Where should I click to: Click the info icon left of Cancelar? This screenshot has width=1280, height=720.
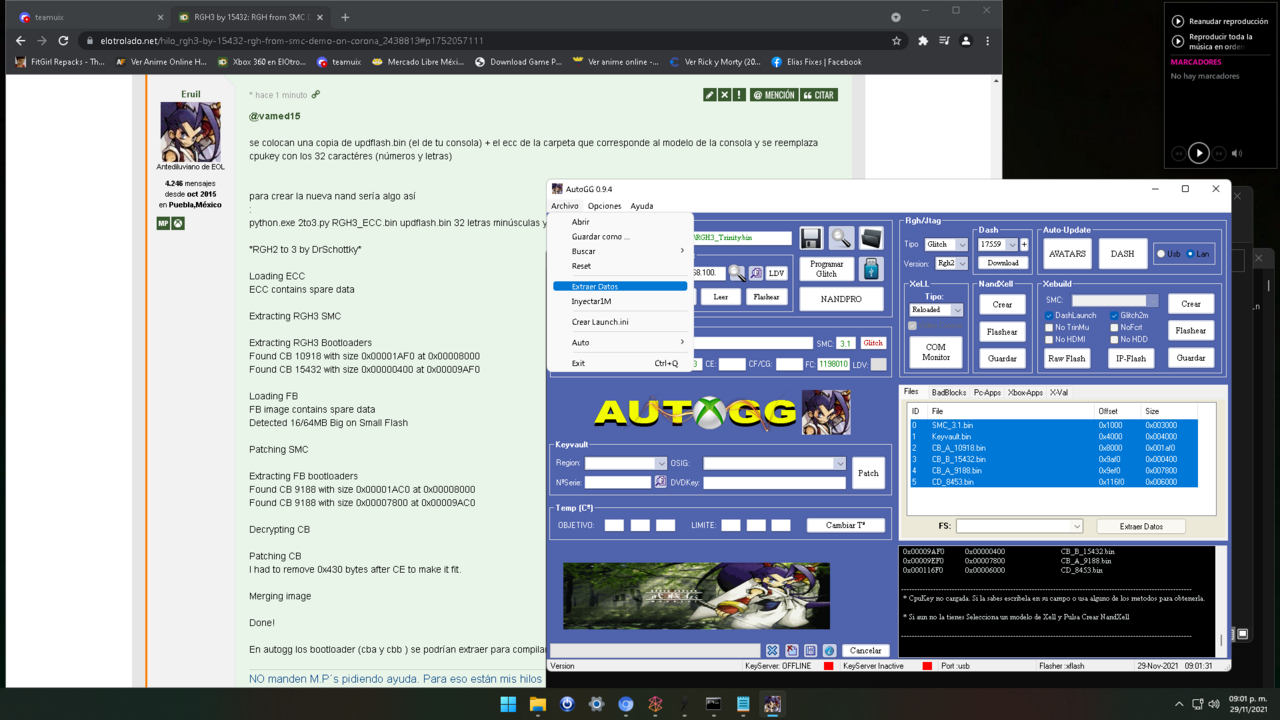(829, 650)
